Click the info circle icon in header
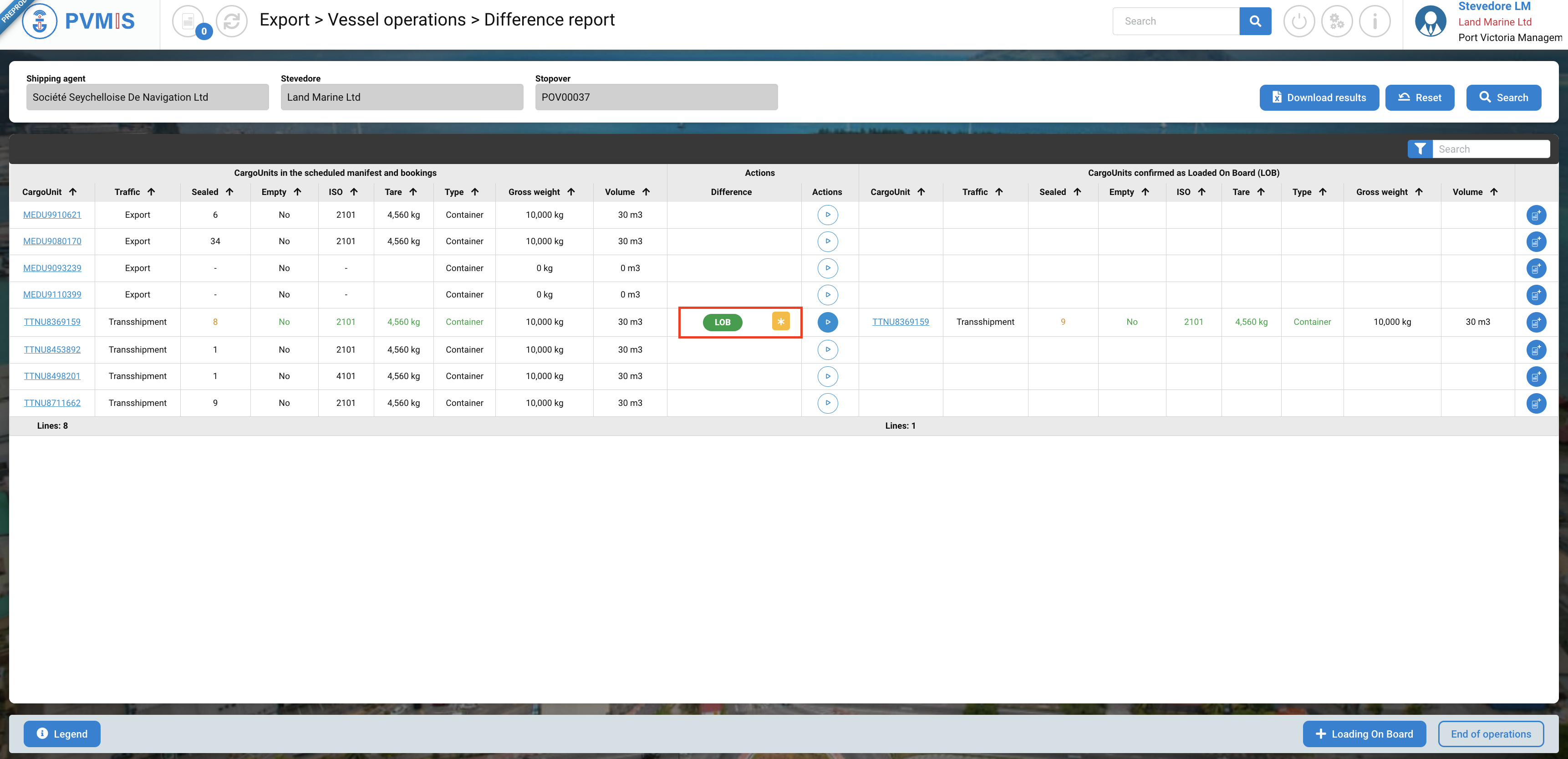The width and height of the screenshot is (1568, 759). click(x=1374, y=21)
